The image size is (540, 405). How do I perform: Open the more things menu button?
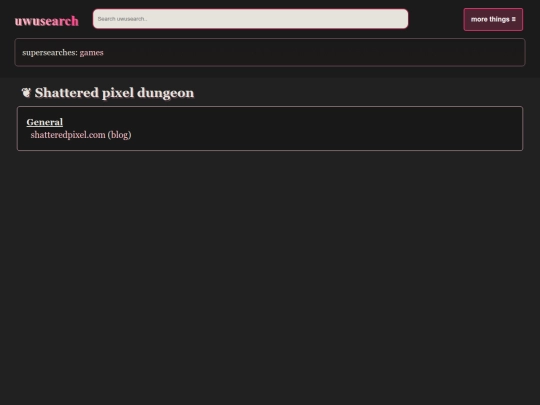[493, 20]
